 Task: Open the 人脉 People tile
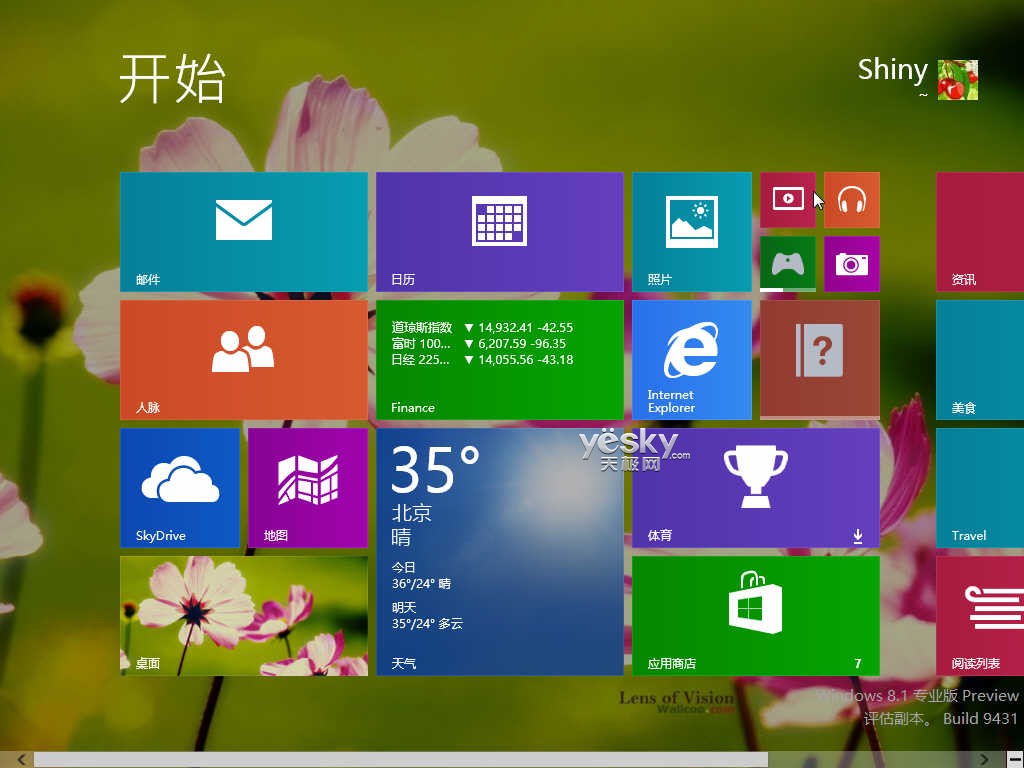244,360
